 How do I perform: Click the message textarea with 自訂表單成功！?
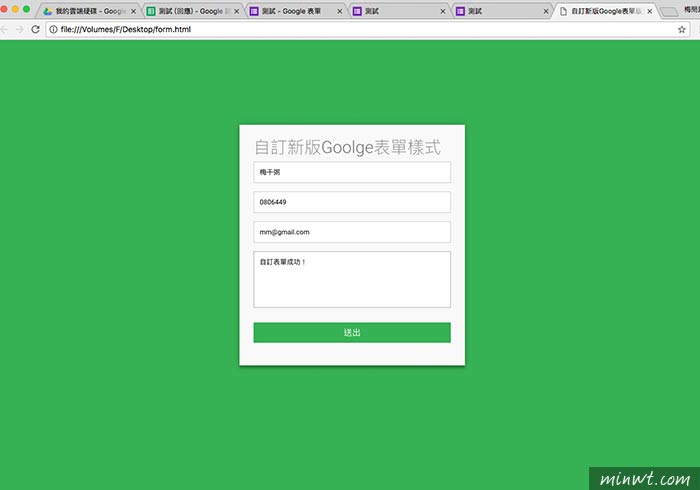[x=352, y=279]
